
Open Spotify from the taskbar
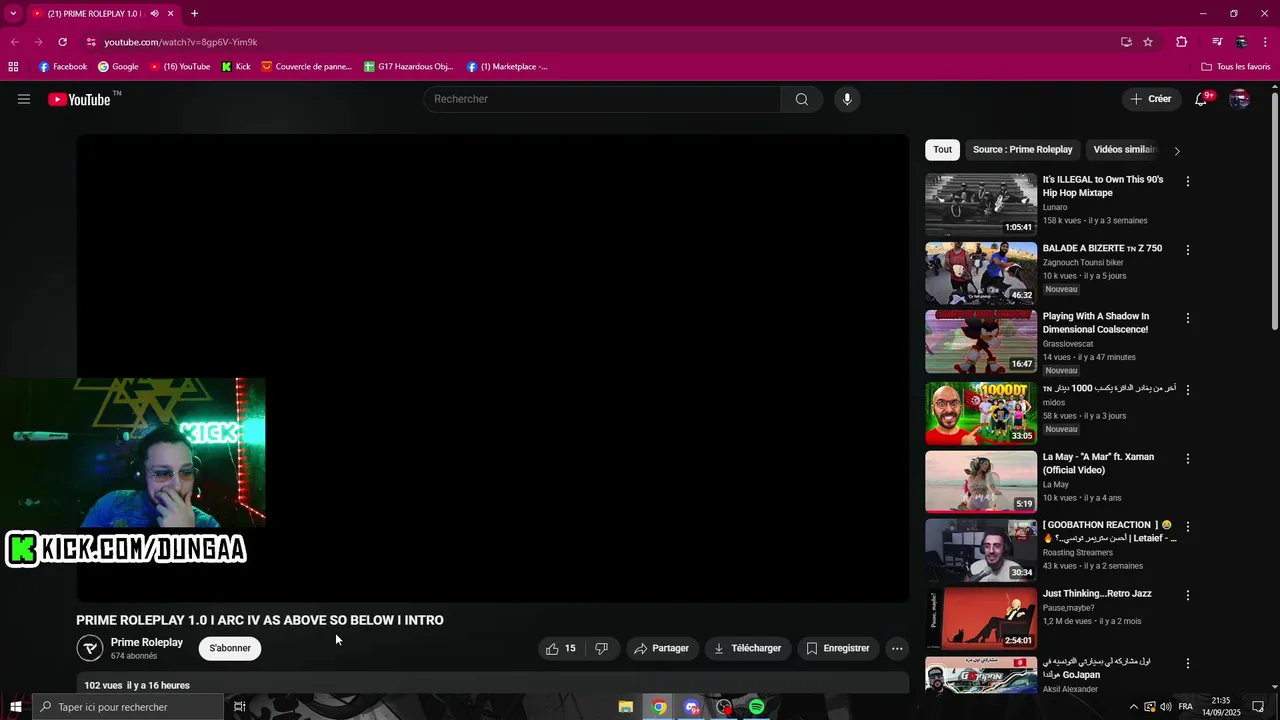(757, 707)
